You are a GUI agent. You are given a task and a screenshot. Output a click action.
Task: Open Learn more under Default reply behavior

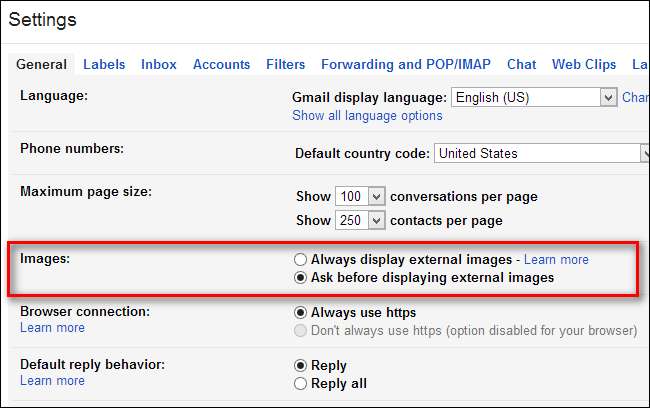click(x=52, y=381)
